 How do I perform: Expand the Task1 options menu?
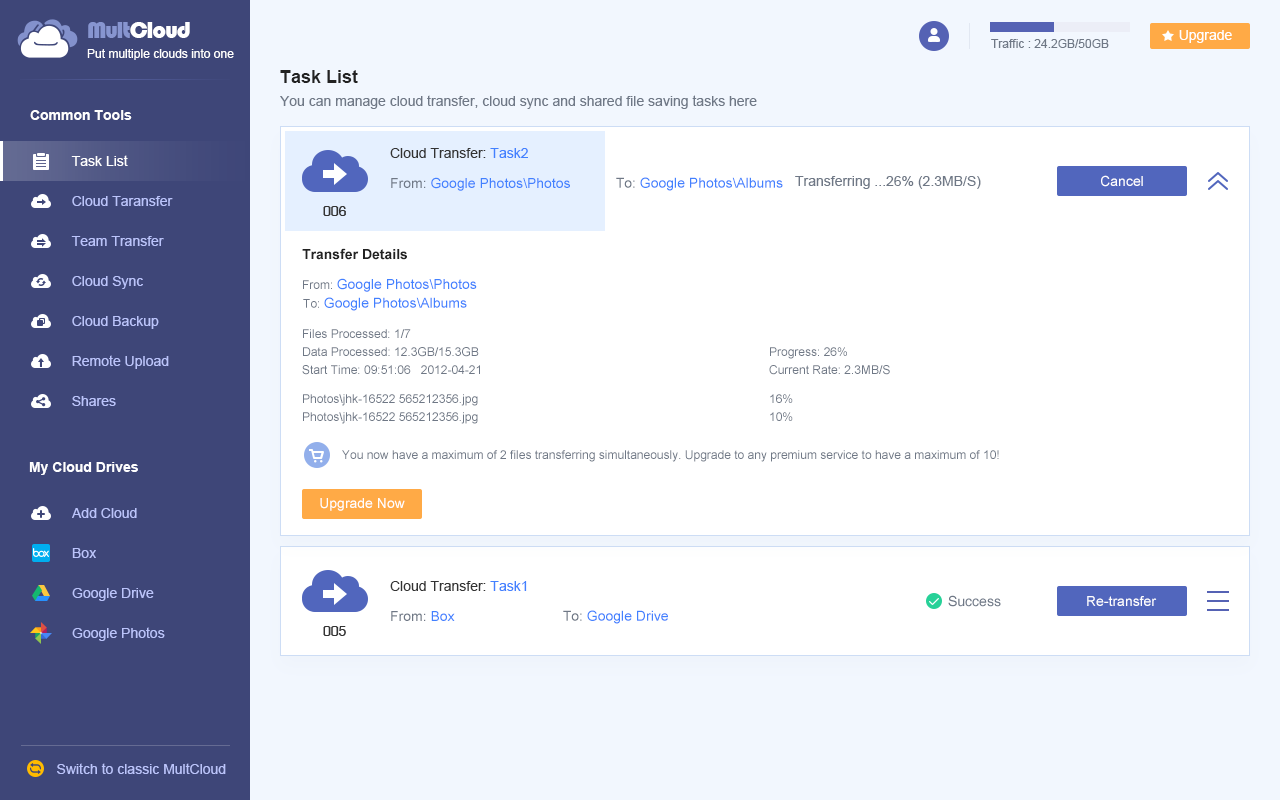coord(1217,601)
